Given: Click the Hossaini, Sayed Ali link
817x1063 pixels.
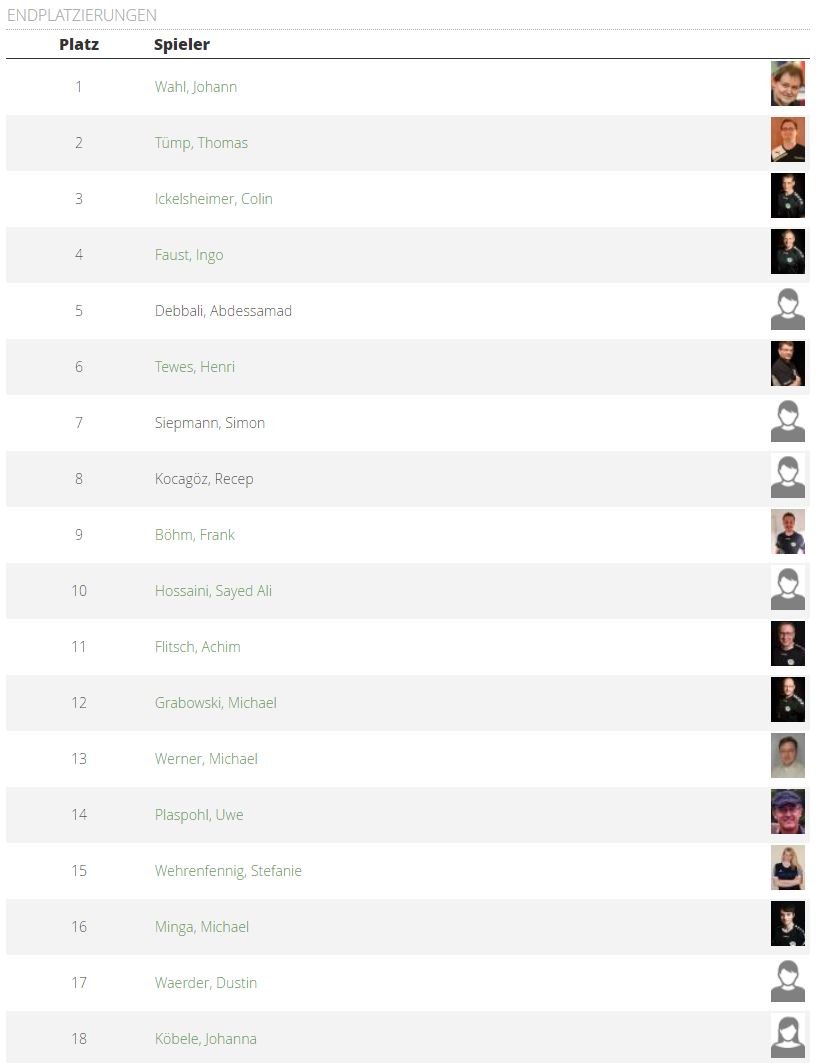Looking at the screenshot, I should pyautogui.click(x=213, y=591).
